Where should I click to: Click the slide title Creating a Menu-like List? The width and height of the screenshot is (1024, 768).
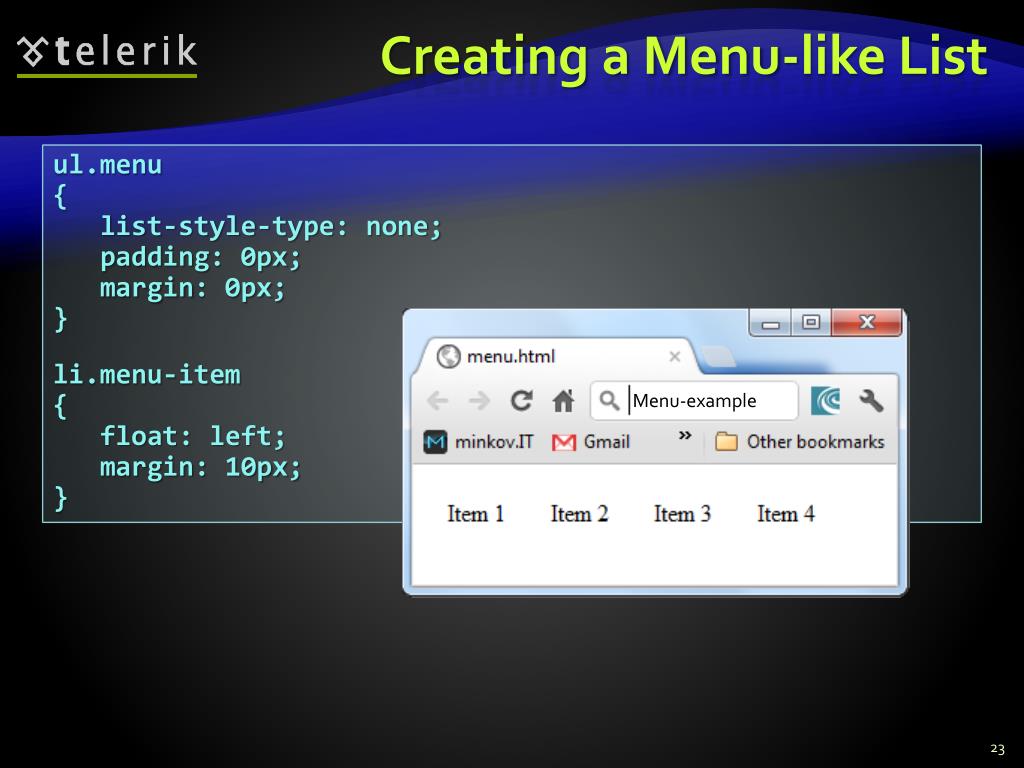coord(684,57)
